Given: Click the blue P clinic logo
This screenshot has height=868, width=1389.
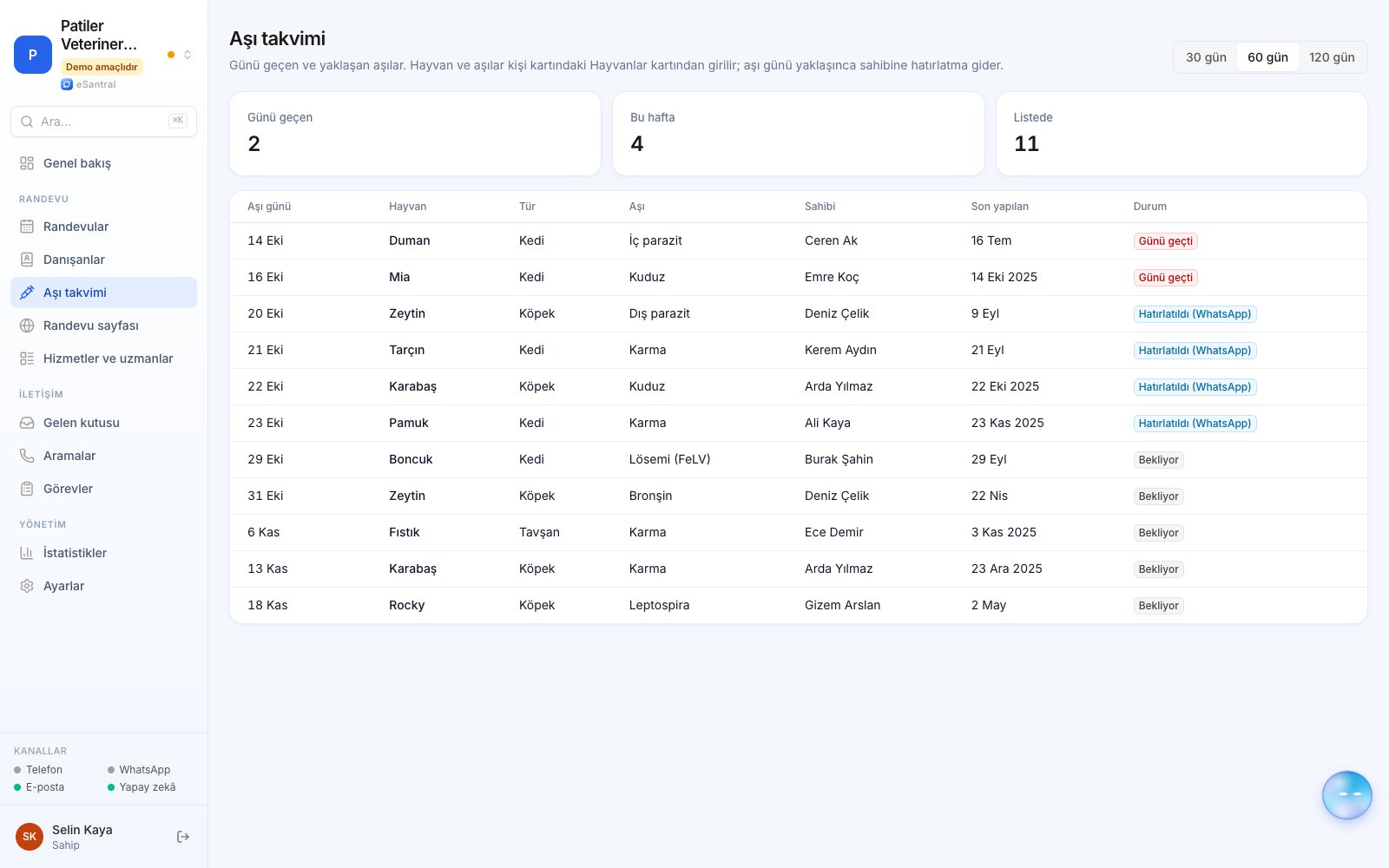Looking at the screenshot, I should pyautogui.click(x=33, y=55).
